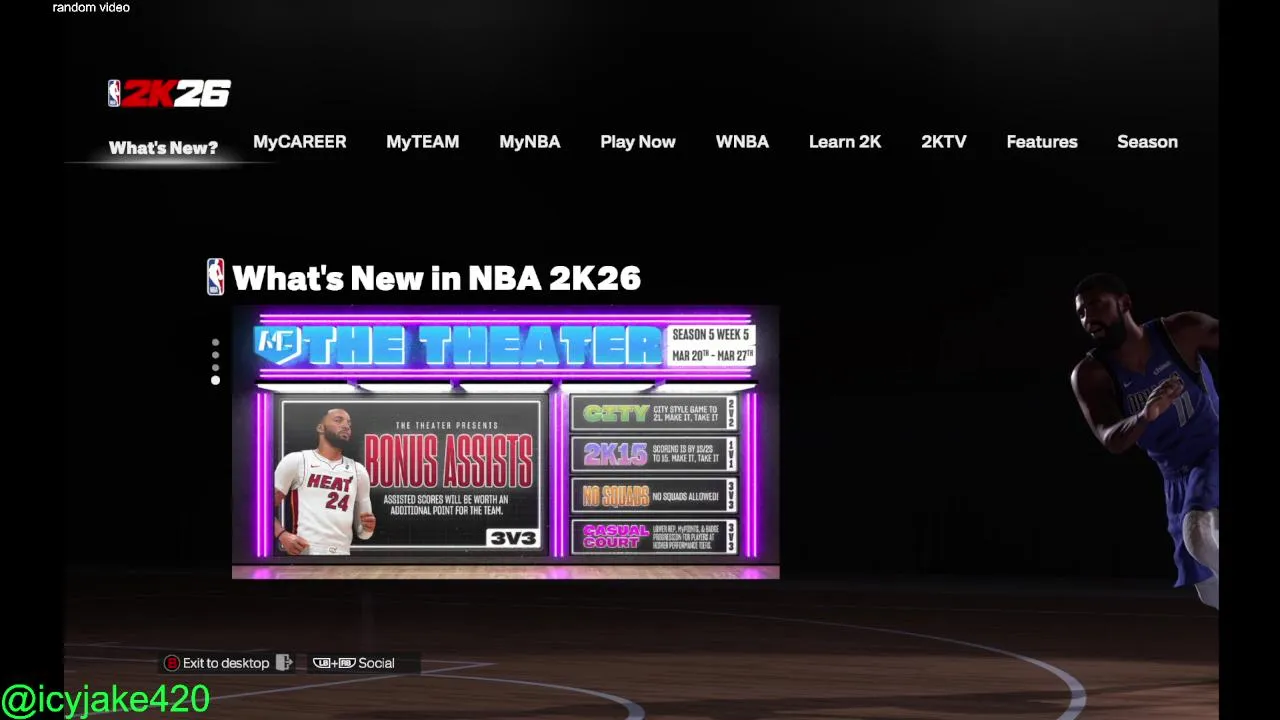
Task: Select the fourth highlighted carousel dot
Action: (215, 380)
